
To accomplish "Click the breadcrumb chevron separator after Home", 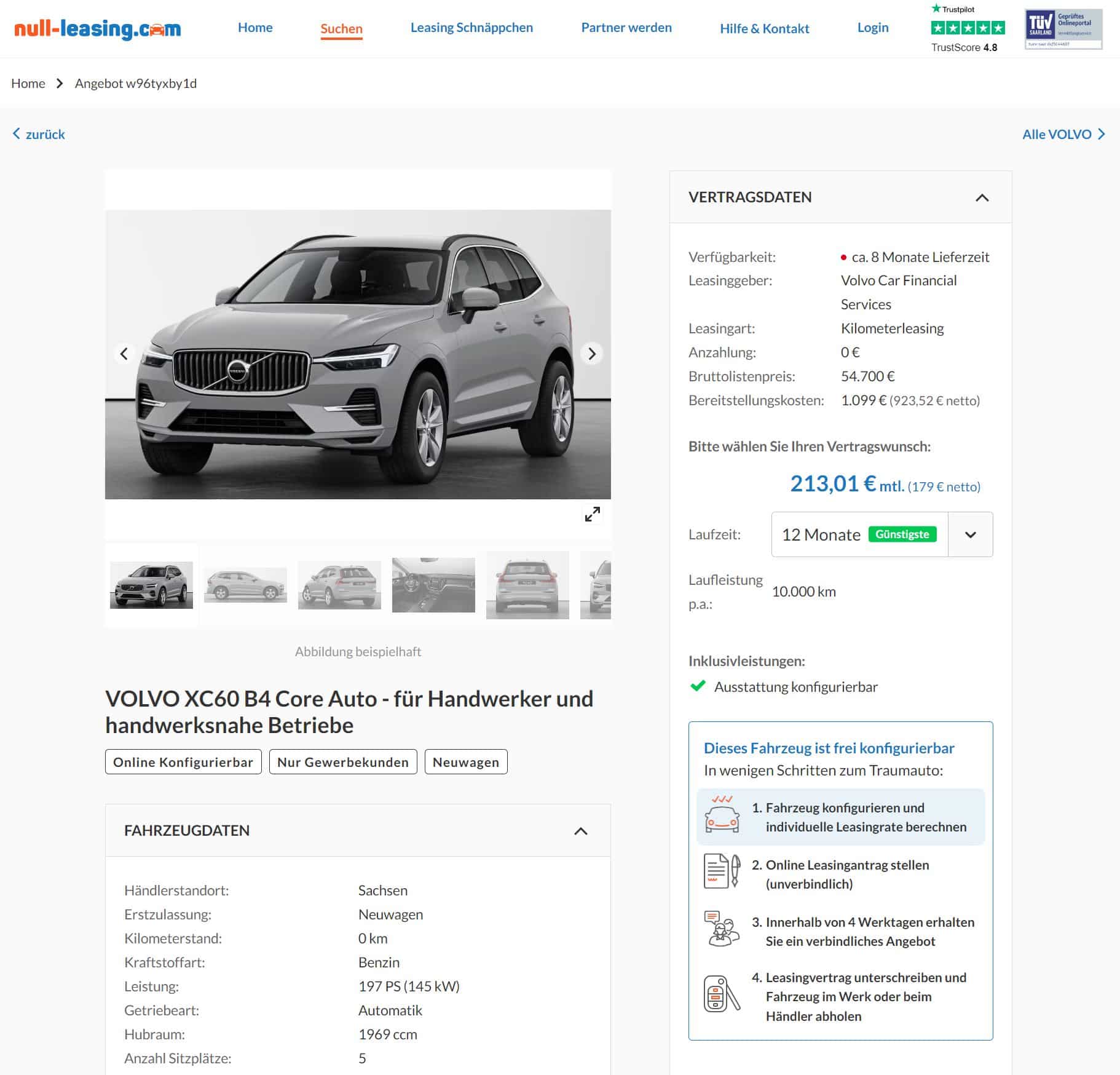I will coord(60,83).
